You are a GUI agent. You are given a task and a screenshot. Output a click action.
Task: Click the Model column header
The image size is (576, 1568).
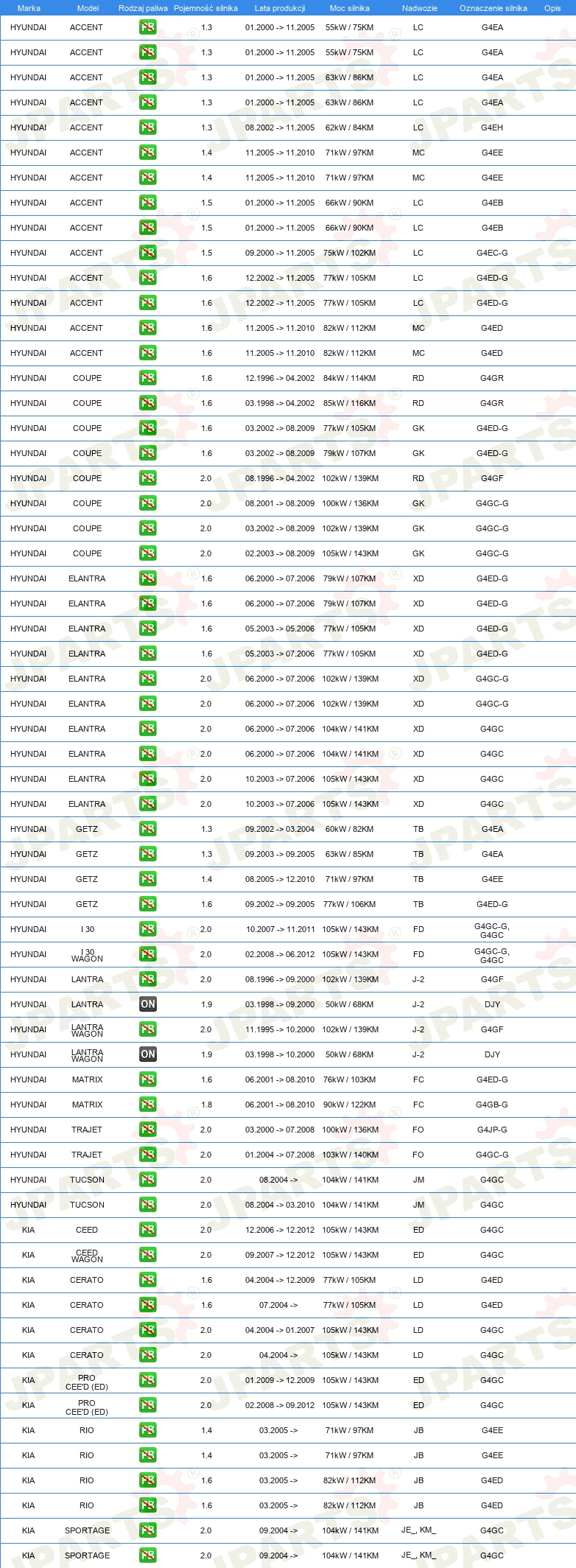88,8
